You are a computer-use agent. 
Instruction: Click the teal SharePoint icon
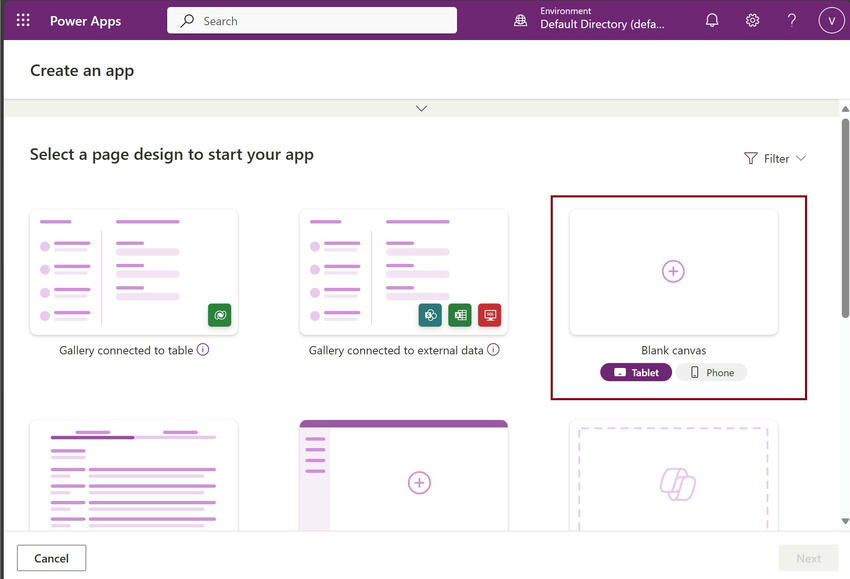(x=430, y=315)
